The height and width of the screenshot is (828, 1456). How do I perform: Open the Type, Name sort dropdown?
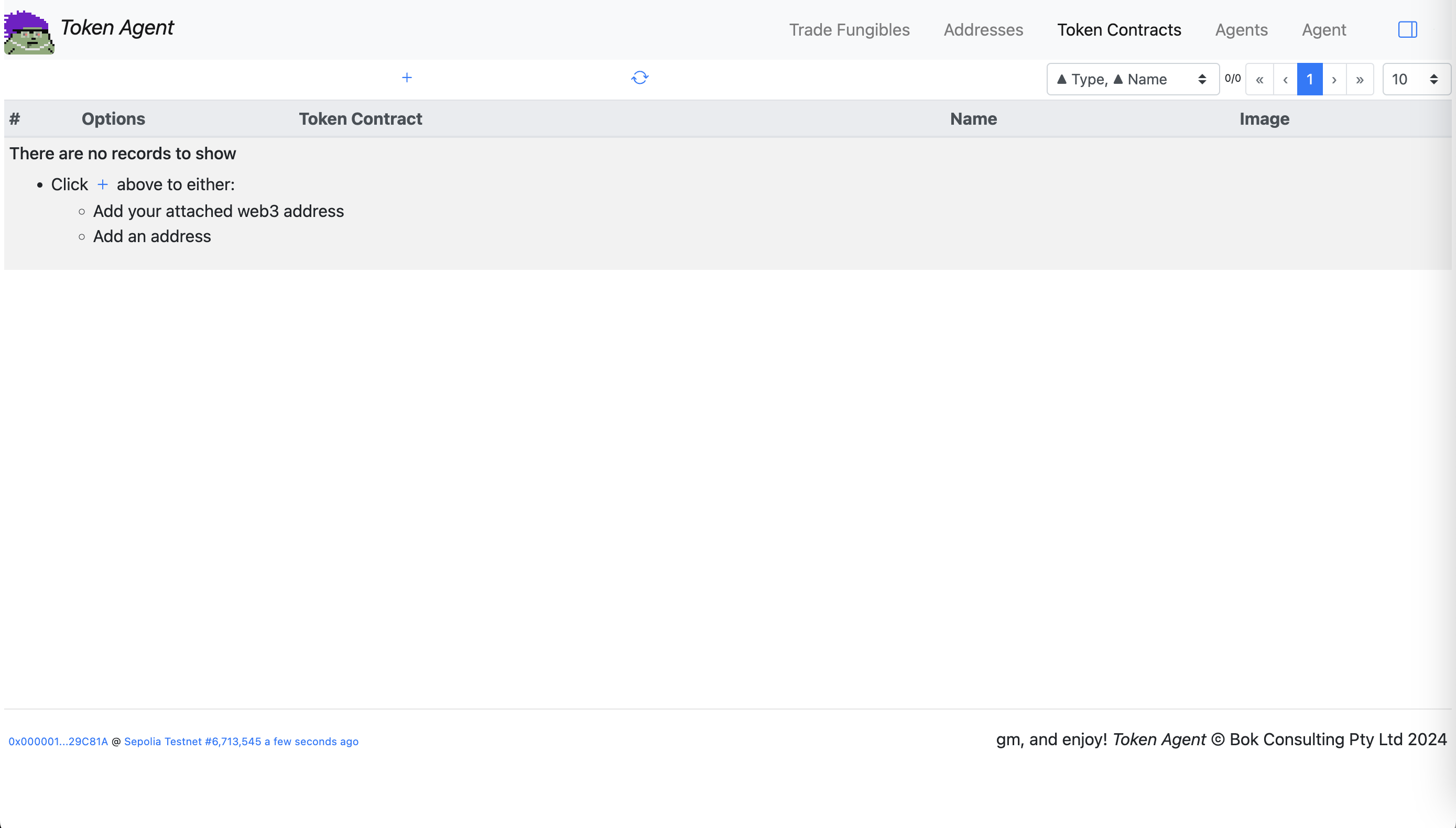coord(1133,79)
